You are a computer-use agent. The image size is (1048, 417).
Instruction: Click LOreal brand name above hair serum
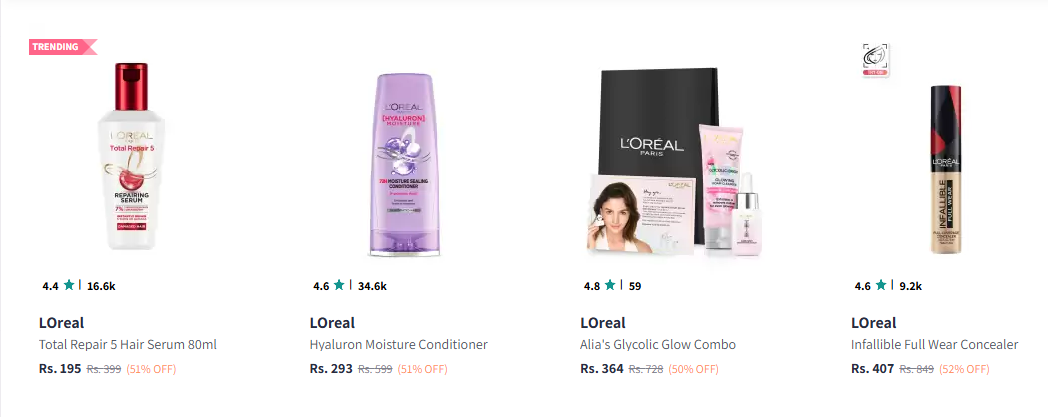click(61, 323)
